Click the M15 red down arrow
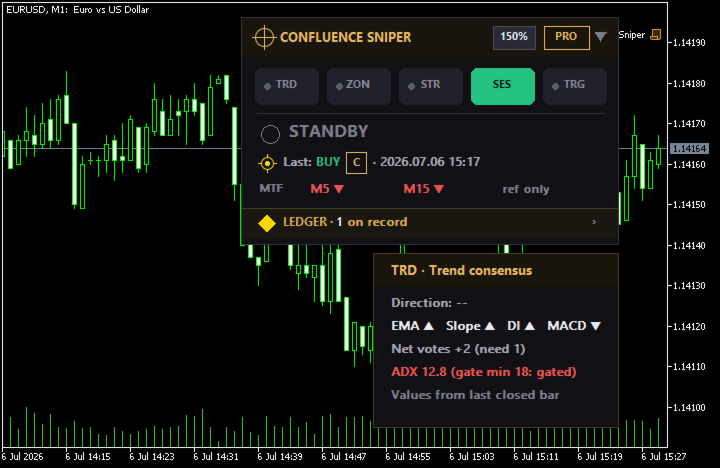Image resolution: width=720 pixels, height=468 pixels. pyautogui.click(x=439, y=189)
